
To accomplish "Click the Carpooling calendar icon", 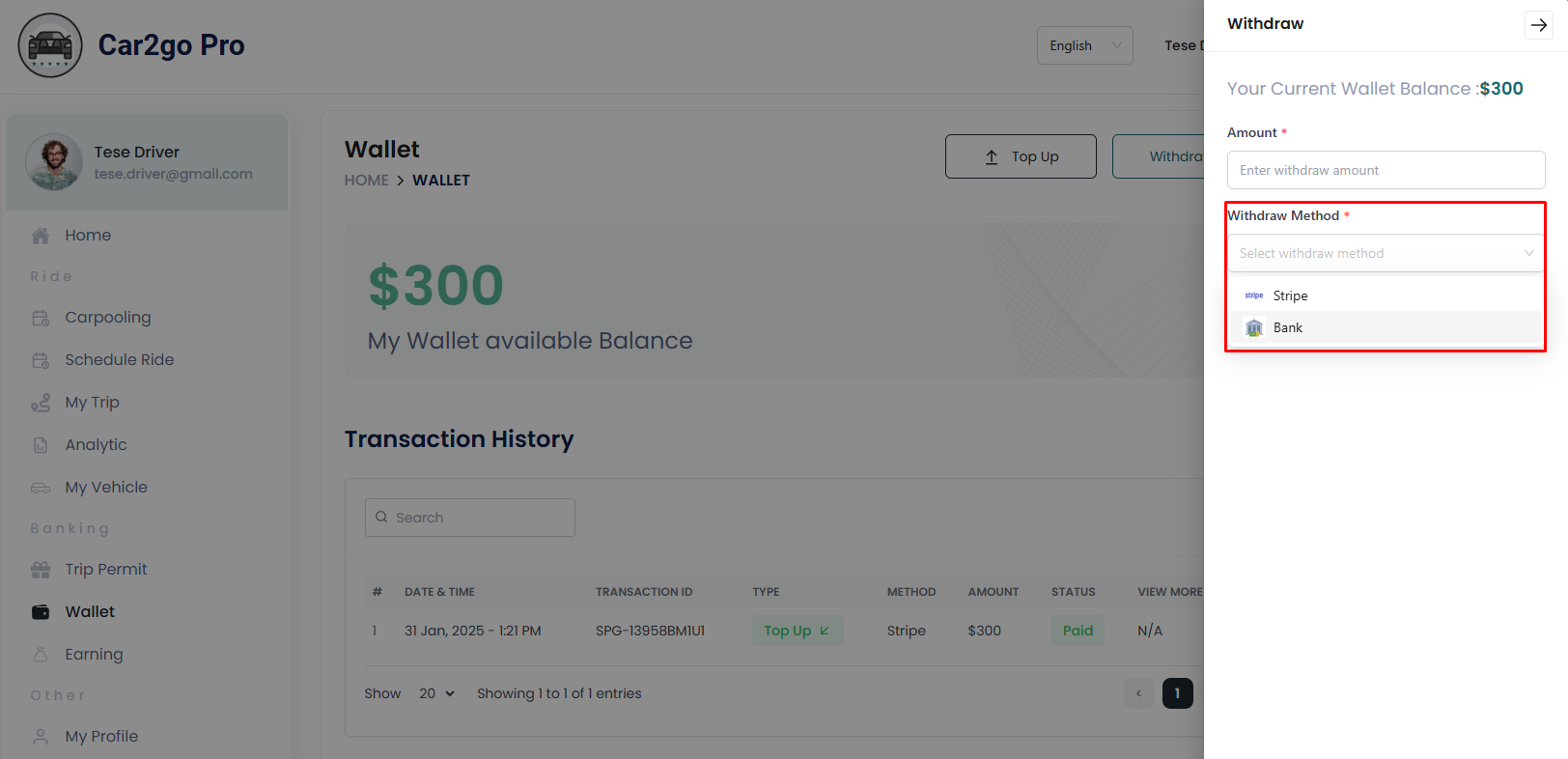I will click(41, 318).
